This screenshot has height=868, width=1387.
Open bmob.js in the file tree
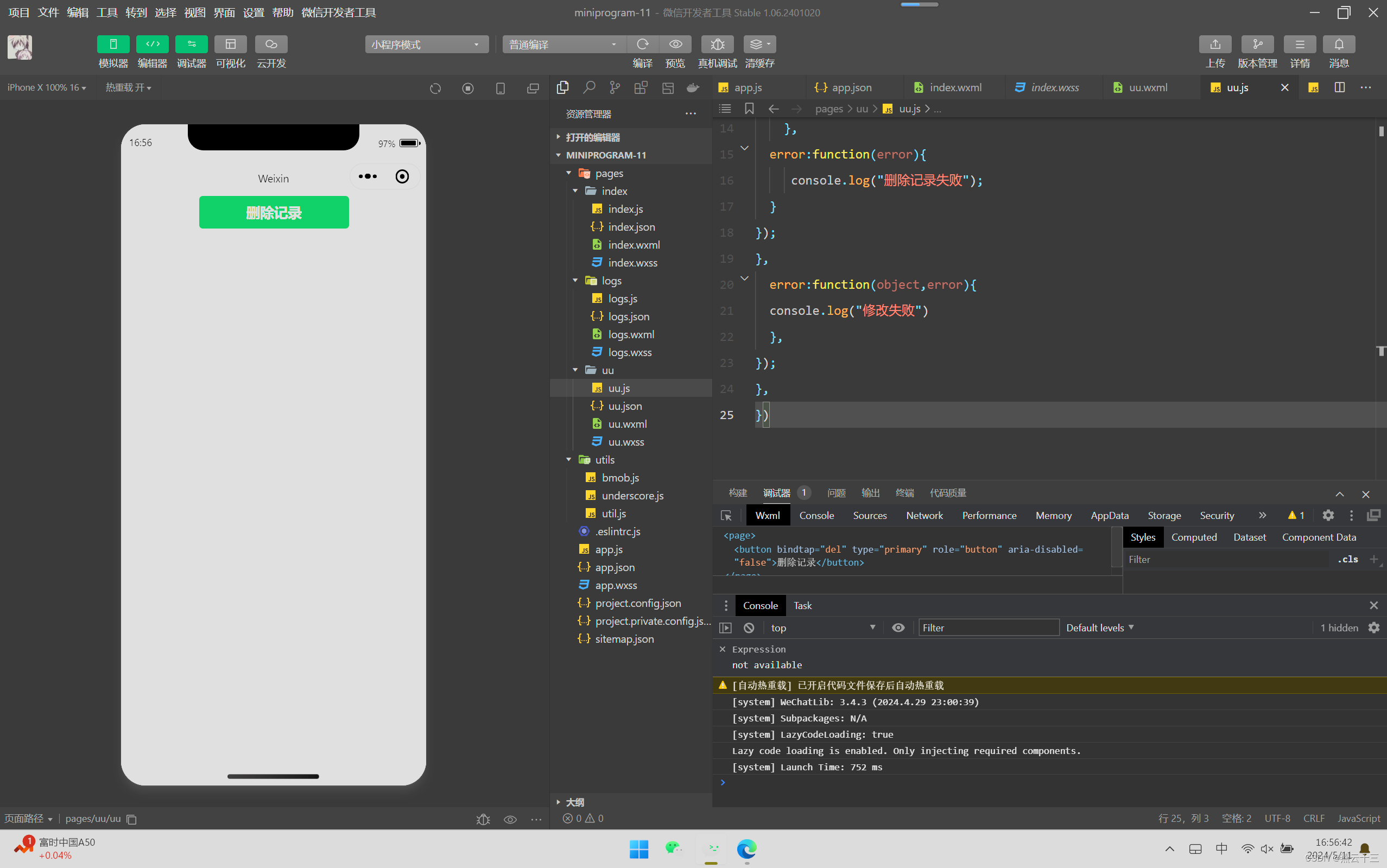pyautogui.click(x=620, y=478)
